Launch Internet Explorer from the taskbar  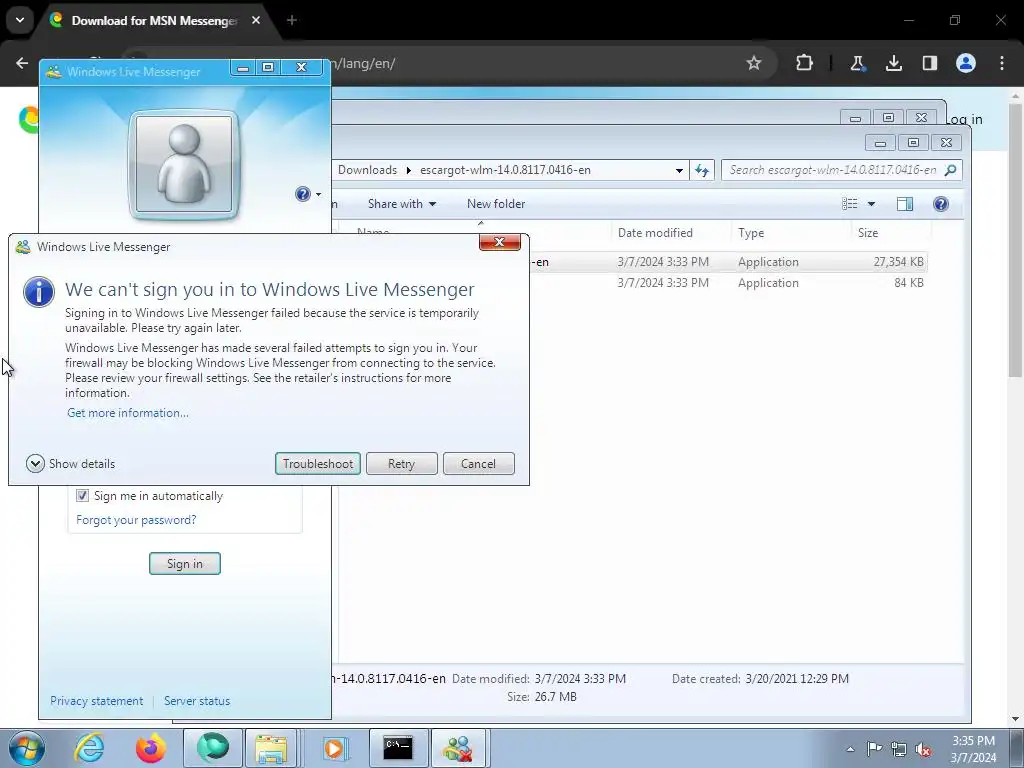[x=89, y=748]
